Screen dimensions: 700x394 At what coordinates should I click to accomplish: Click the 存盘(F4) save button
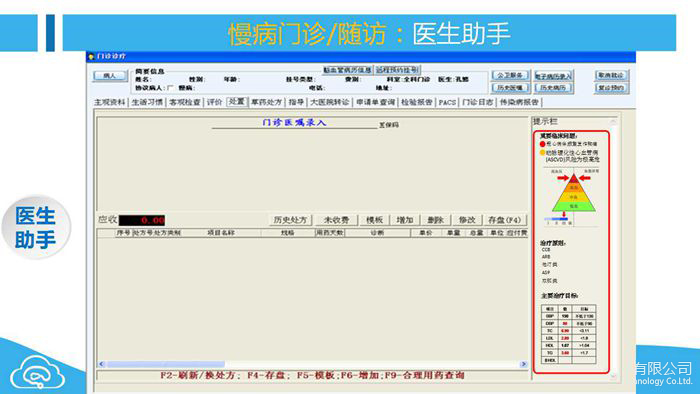click(504, 220)
